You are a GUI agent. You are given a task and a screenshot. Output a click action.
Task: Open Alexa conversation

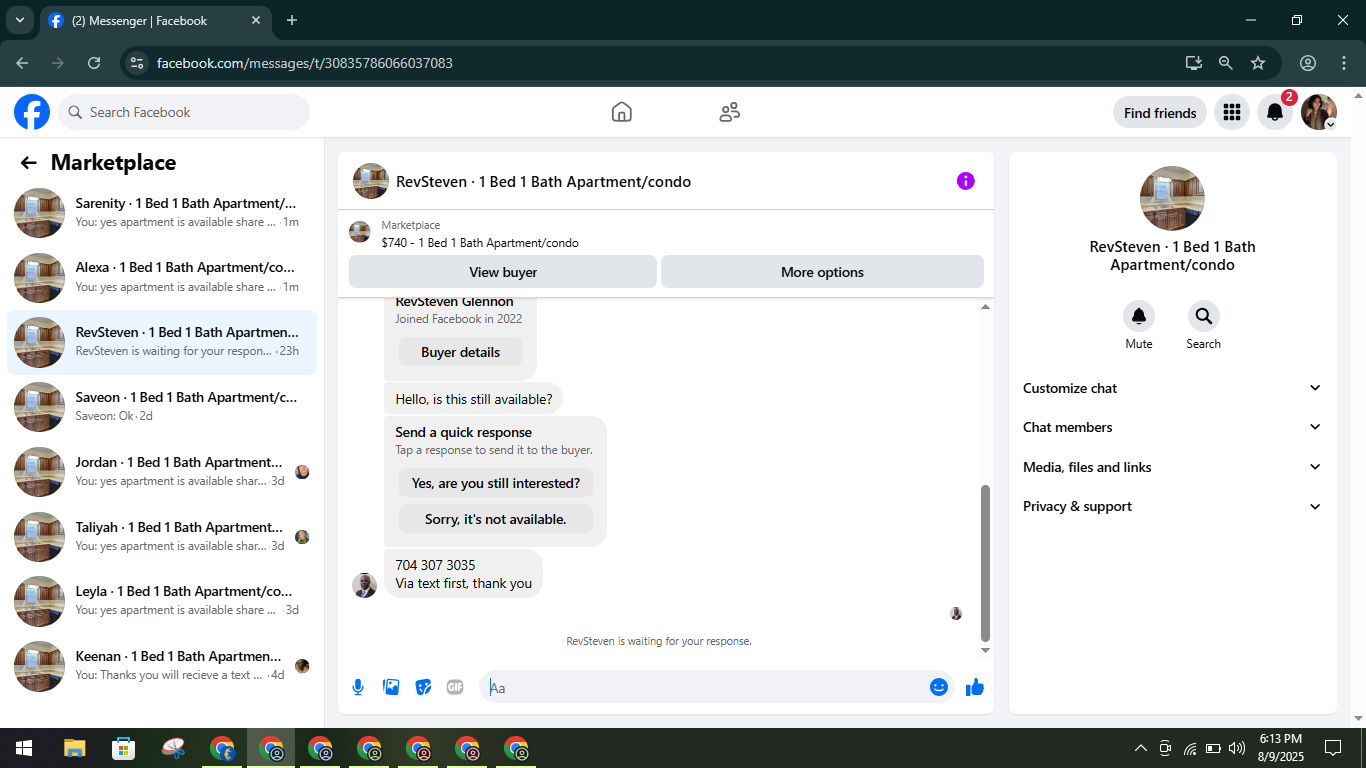coord(162,277)
